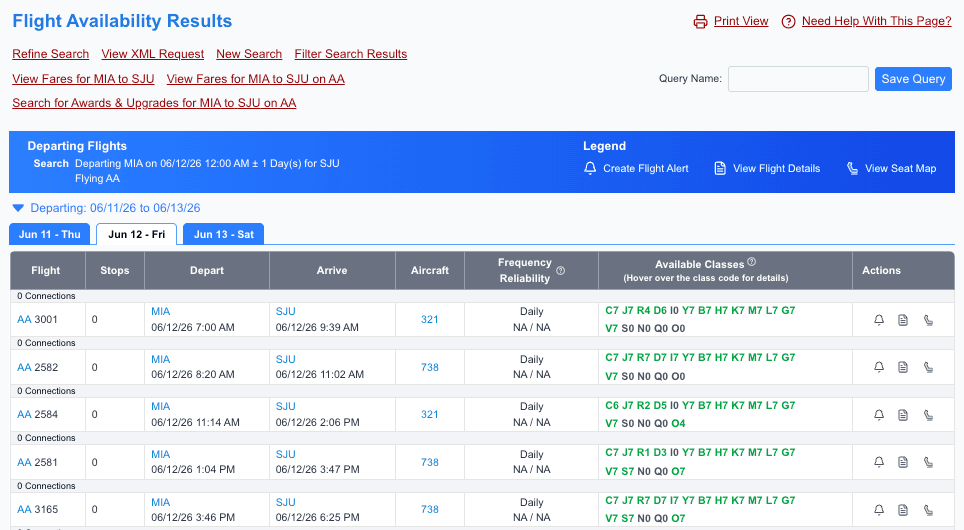Click the Refine Search link
This screenshot has width=964, height=530.
pos(50,54)
